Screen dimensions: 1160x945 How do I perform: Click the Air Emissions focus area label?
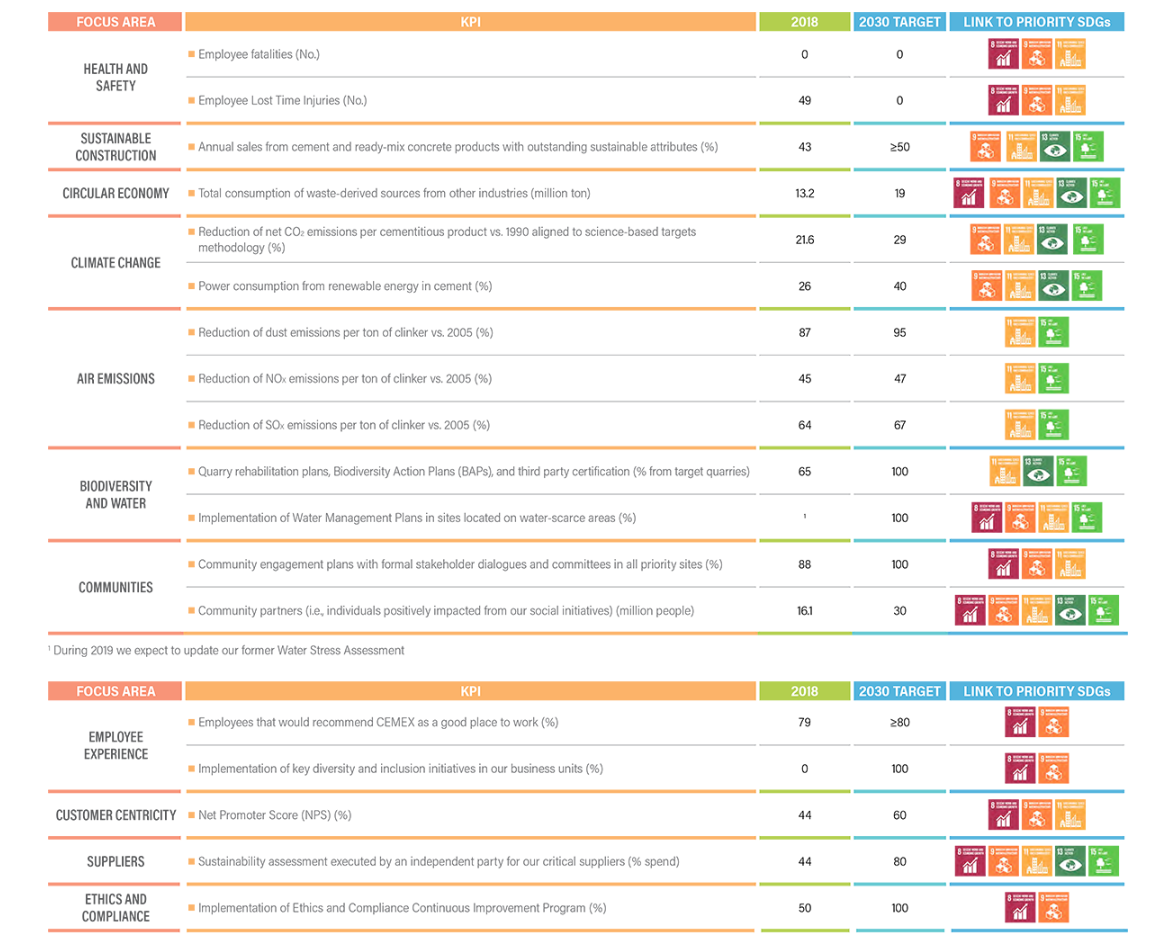[x=116, y=379]
